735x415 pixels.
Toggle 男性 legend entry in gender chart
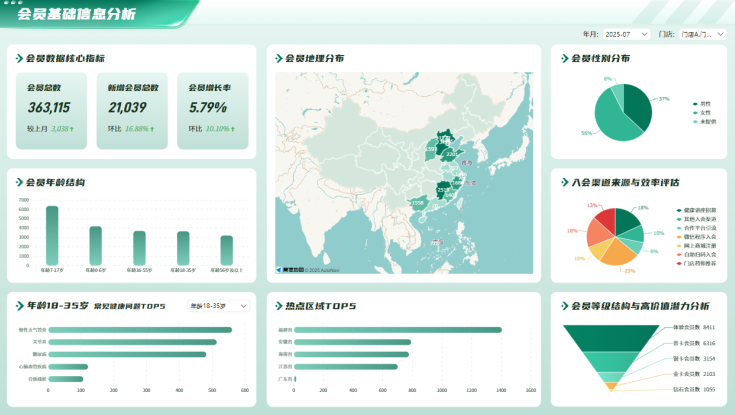[x=703, y=103]
